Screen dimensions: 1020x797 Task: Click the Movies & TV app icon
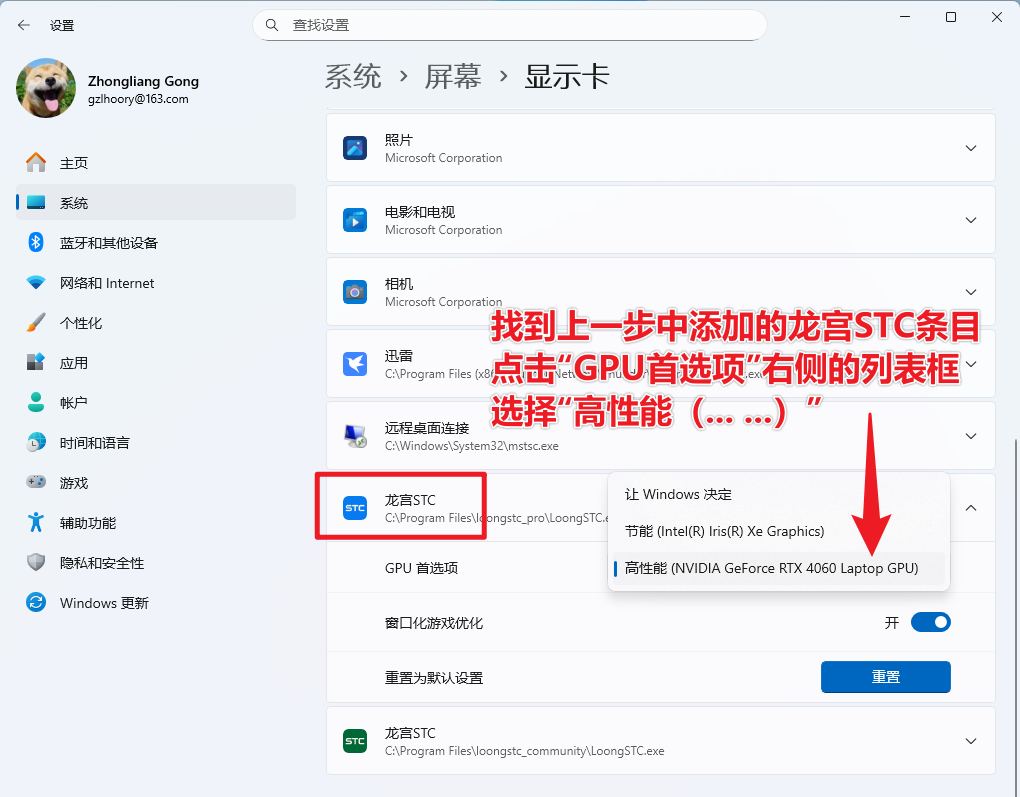coord(355,220)
